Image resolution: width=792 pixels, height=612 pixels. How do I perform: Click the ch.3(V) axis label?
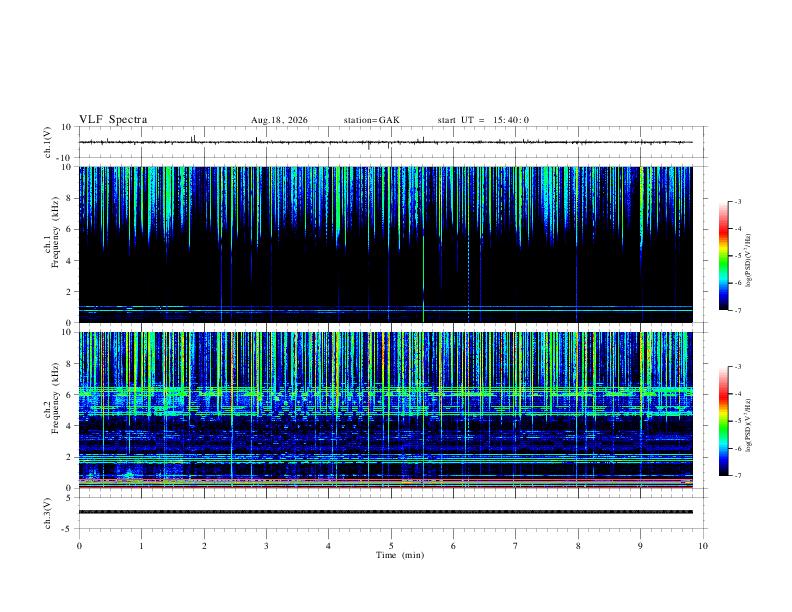48,513
